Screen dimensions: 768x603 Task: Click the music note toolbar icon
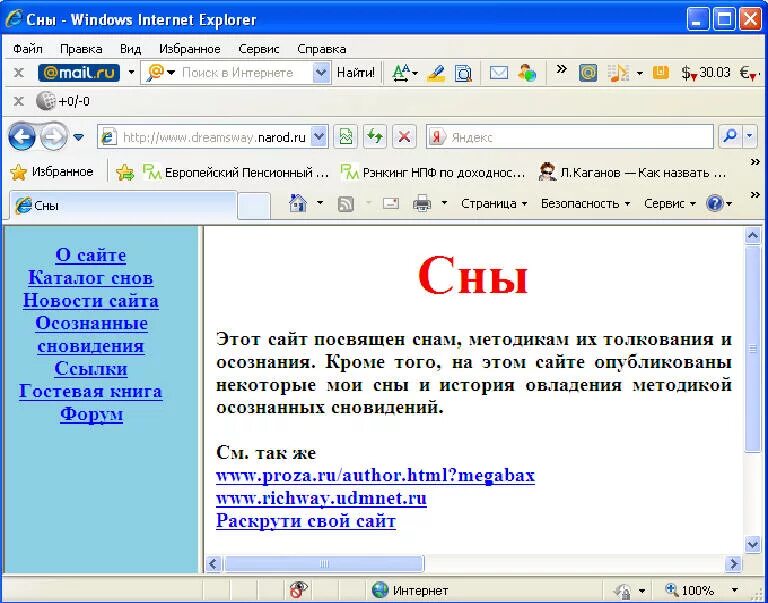618,73
